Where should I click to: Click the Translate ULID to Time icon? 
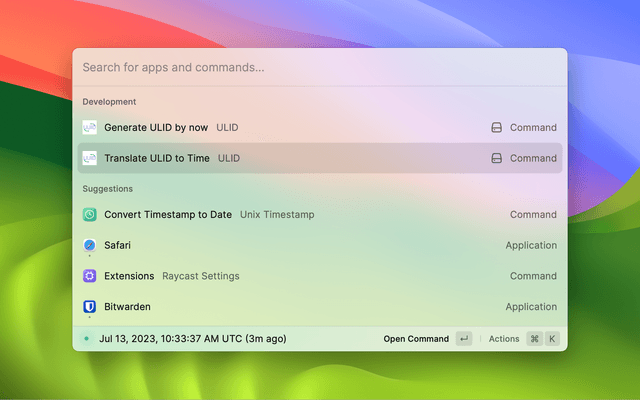pyautogui.click(x=89, y=158)
